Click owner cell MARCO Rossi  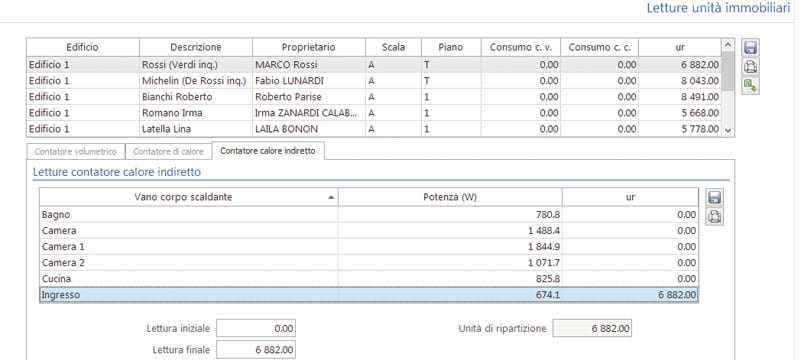coord(309,65)
